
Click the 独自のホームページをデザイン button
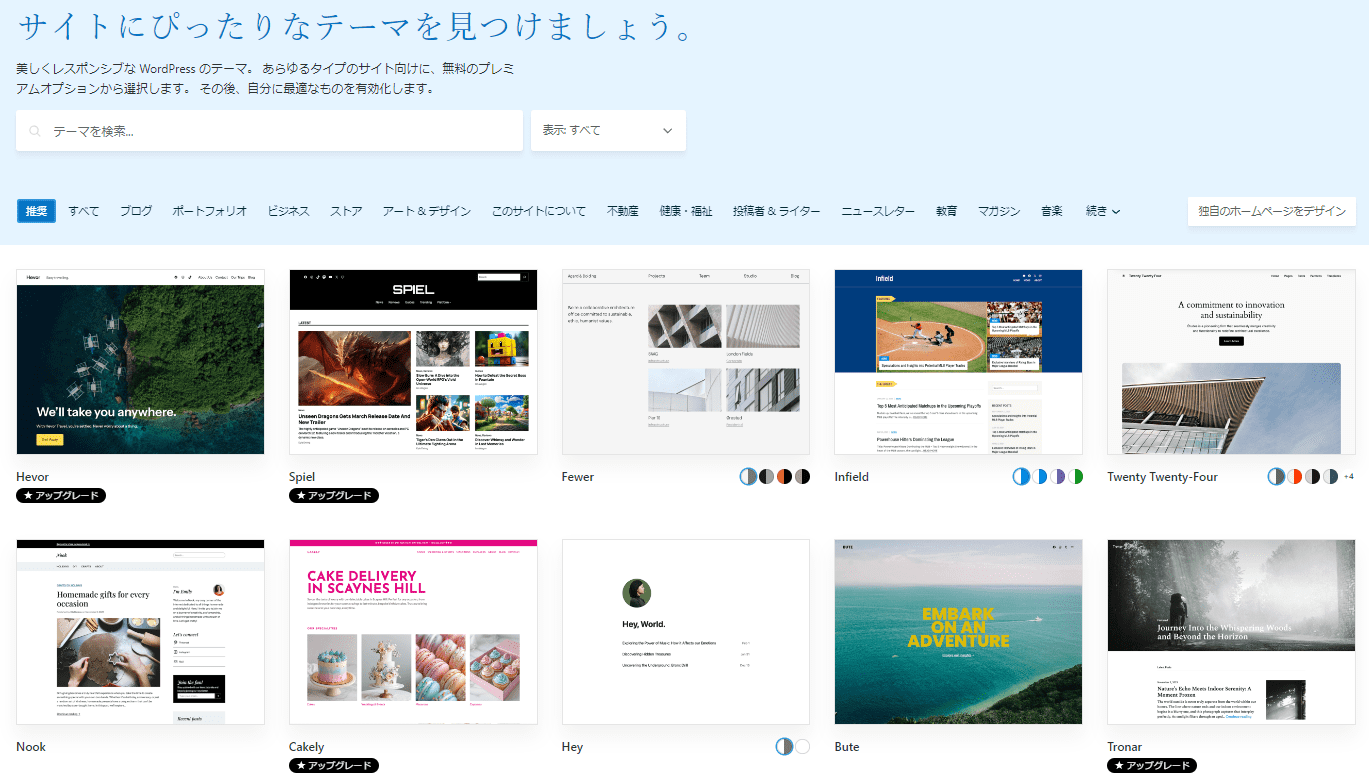(1272, 211)
